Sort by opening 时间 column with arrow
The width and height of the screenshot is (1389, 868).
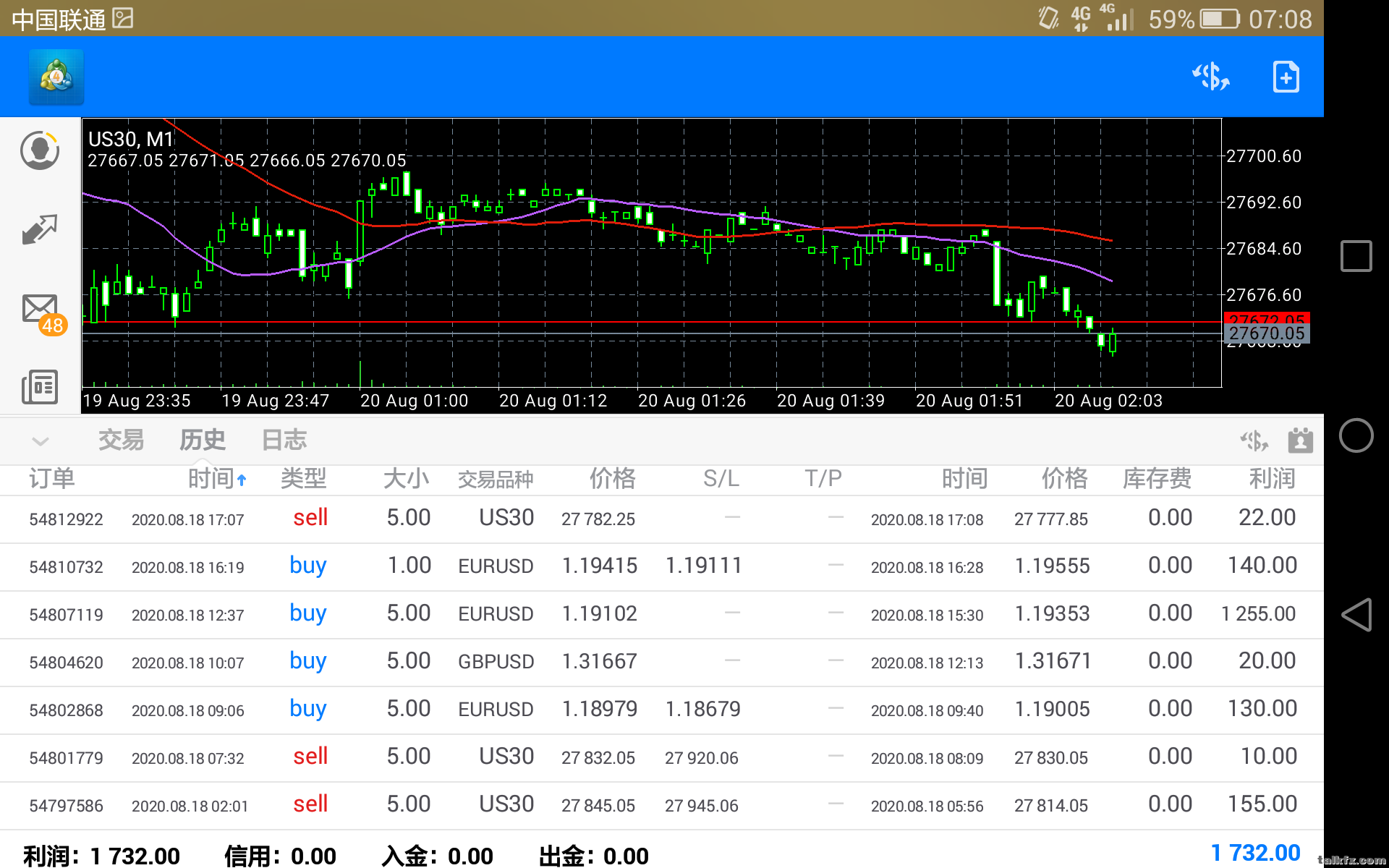(217, 479)
